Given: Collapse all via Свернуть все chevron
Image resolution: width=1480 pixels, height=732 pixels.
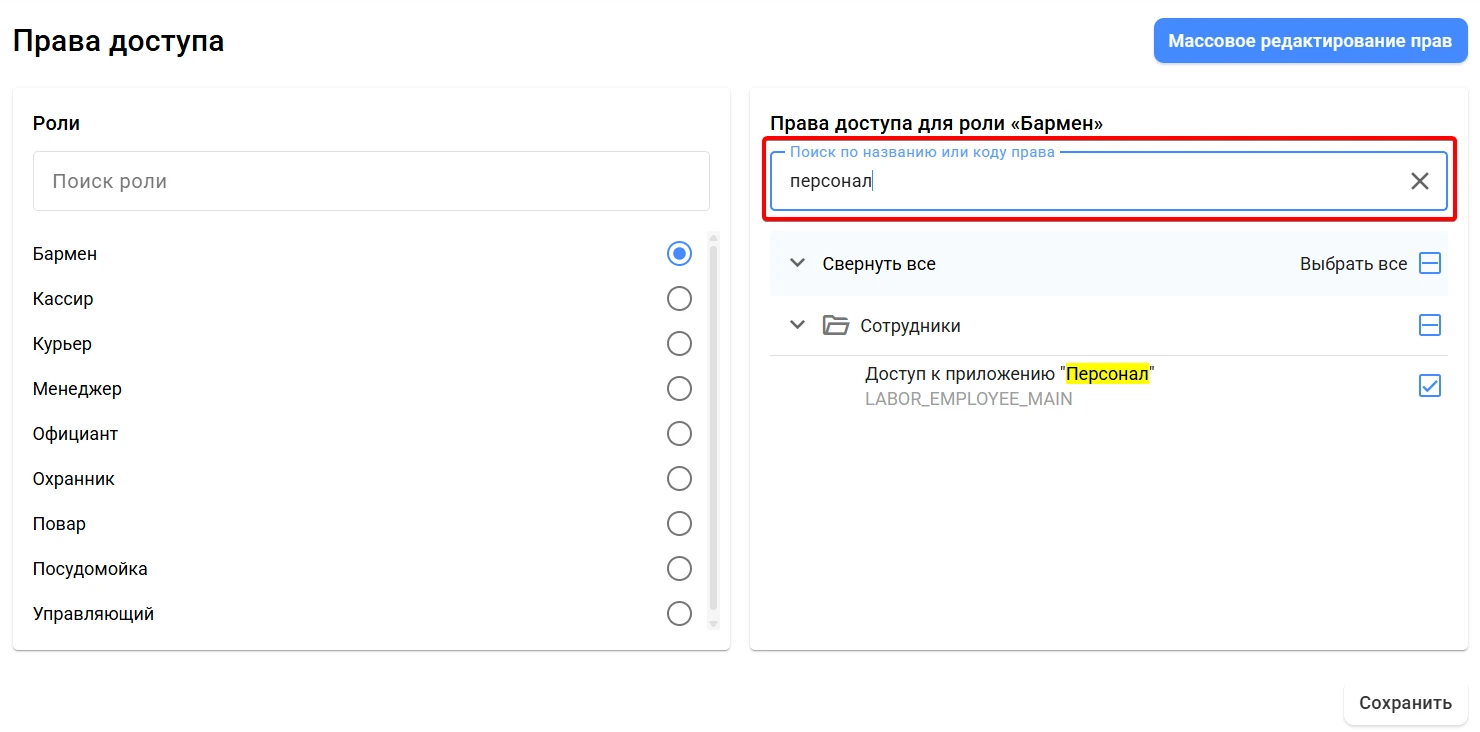Looking at the screenshot, I should point(797,264).
